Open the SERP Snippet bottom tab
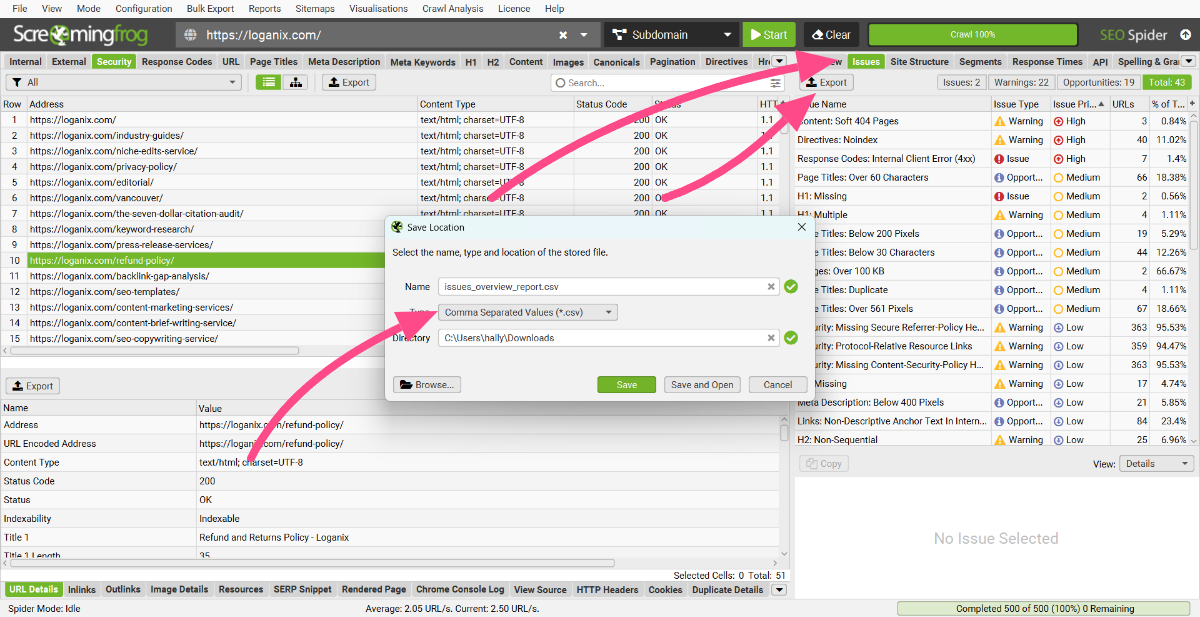The height and width of the screenshot is (617, 1200). click(x=302, y=590)
